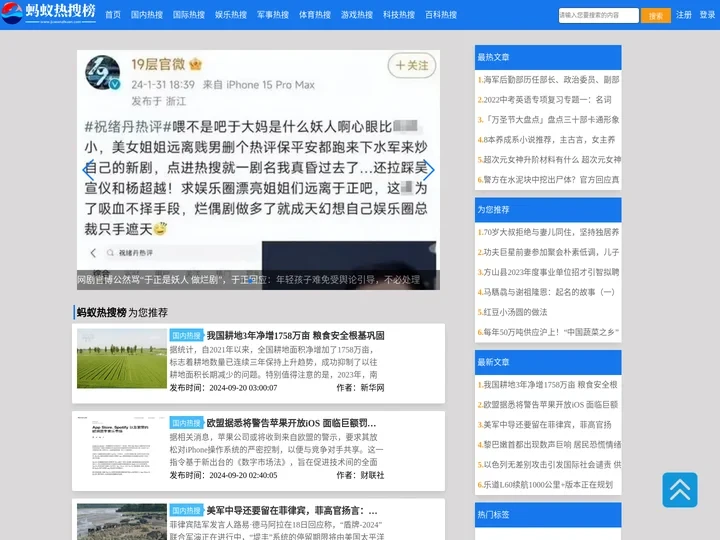Open hot article 警方在水泥块中挖出尸体

point(549,180)
